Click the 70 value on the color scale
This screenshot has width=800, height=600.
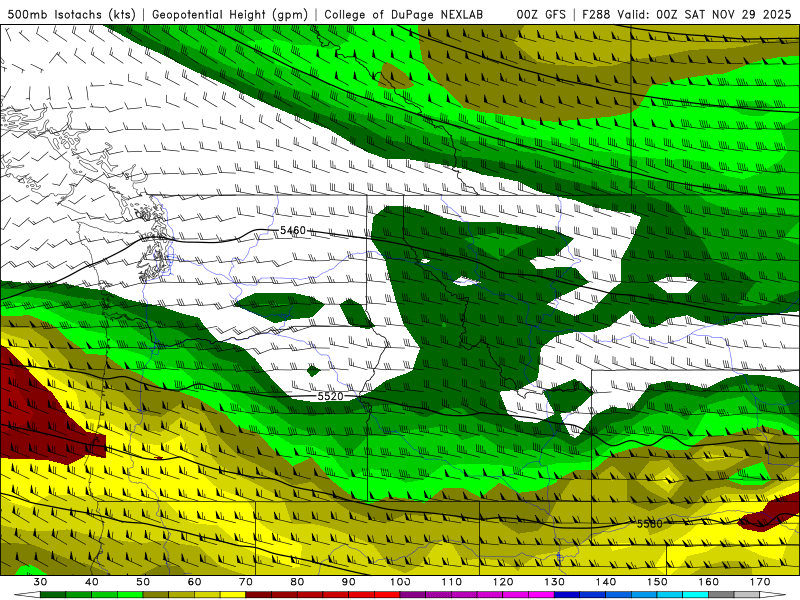pyautogui.click(x=246, y=582)
